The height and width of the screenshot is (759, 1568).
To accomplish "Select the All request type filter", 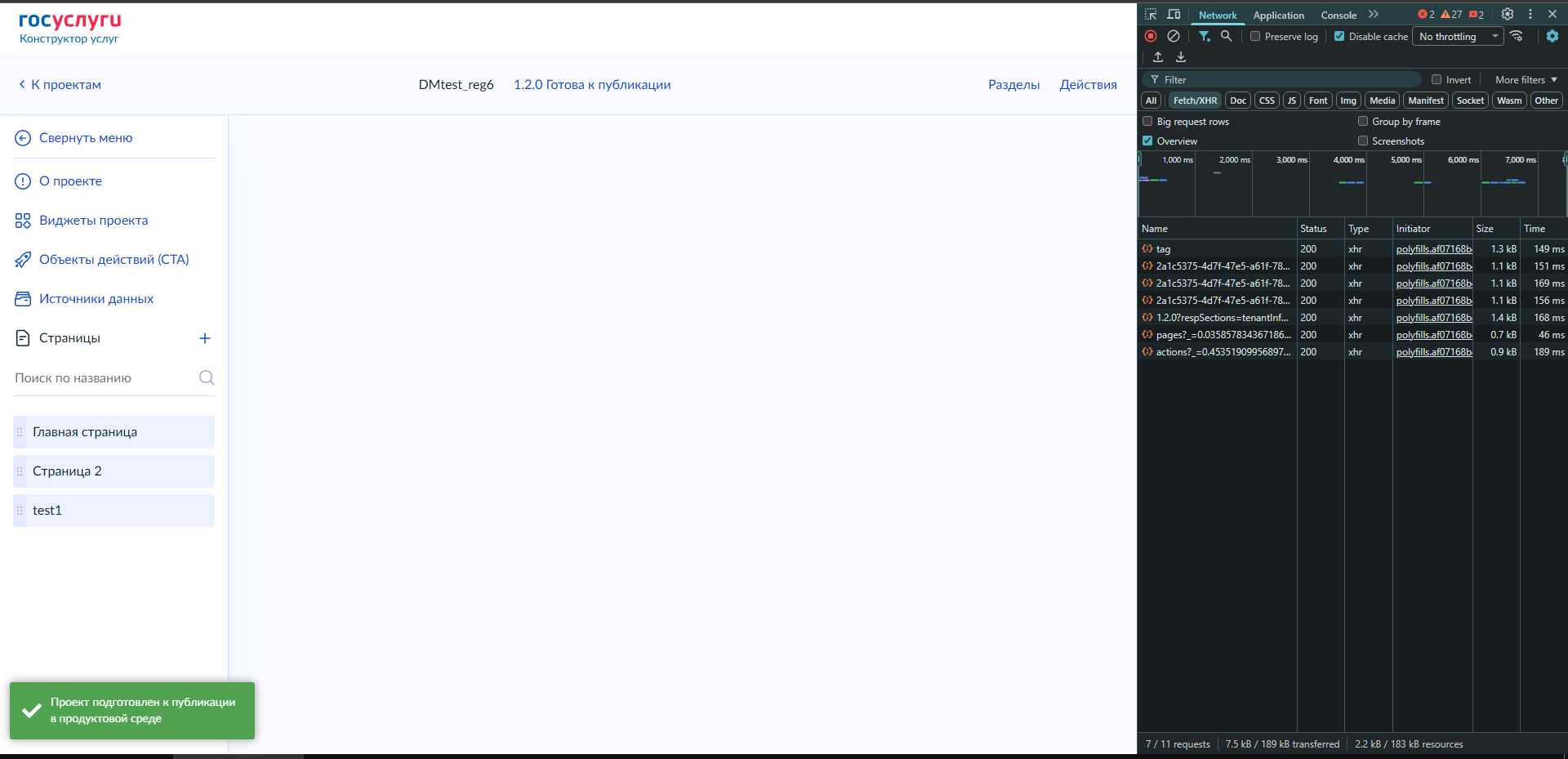I will coord(1151,100).
